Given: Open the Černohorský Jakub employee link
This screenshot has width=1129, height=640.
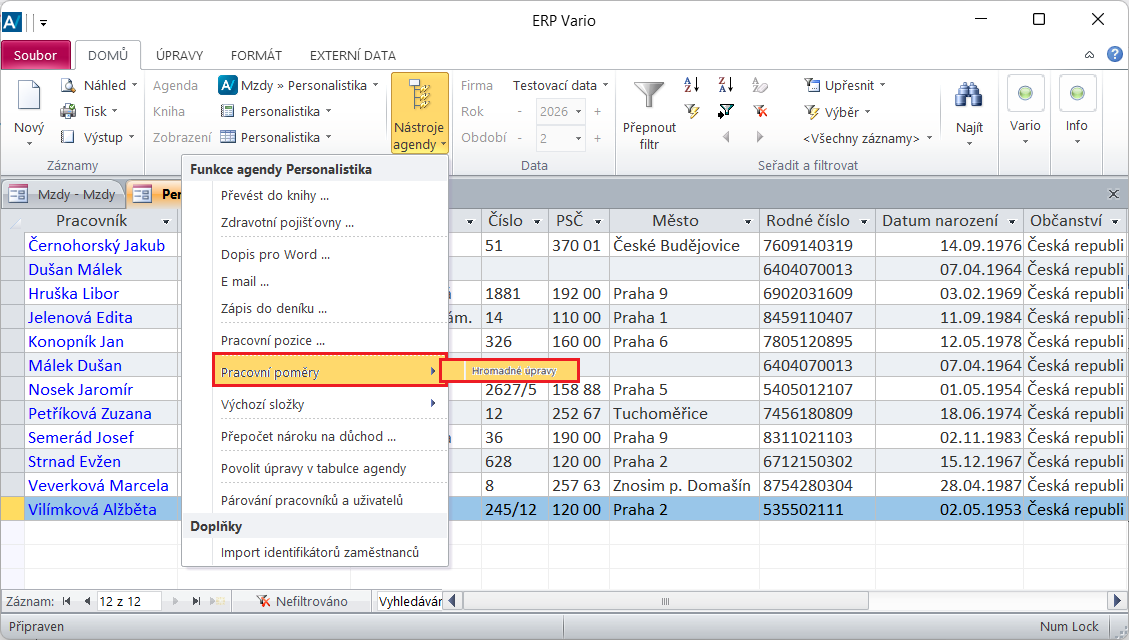Looking at the screenshot, I should pyautogui.click(x=96, y=245).
